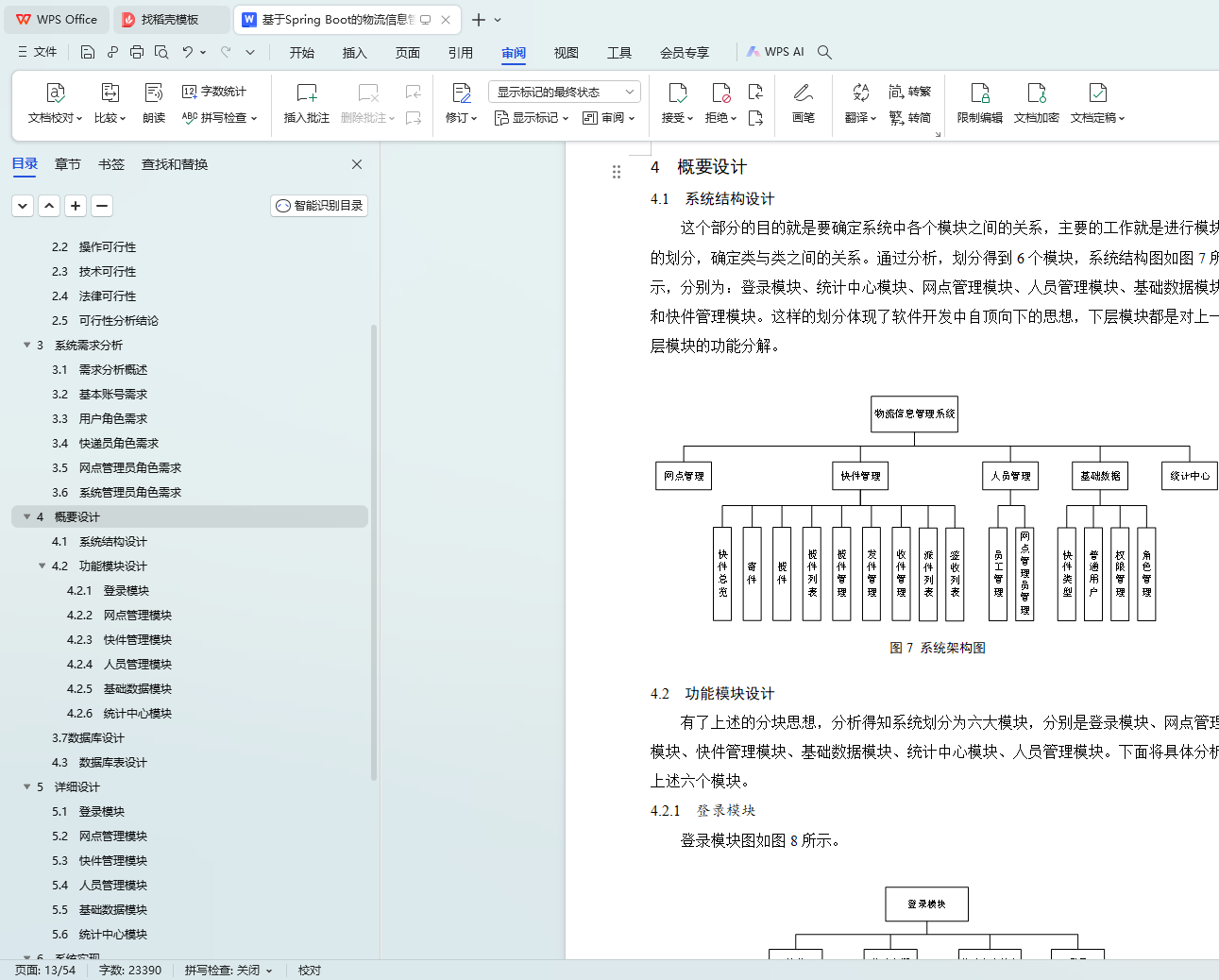Open the 查找和替换 navigation tab
1219x980 pixels.
(x=175, y=164)
